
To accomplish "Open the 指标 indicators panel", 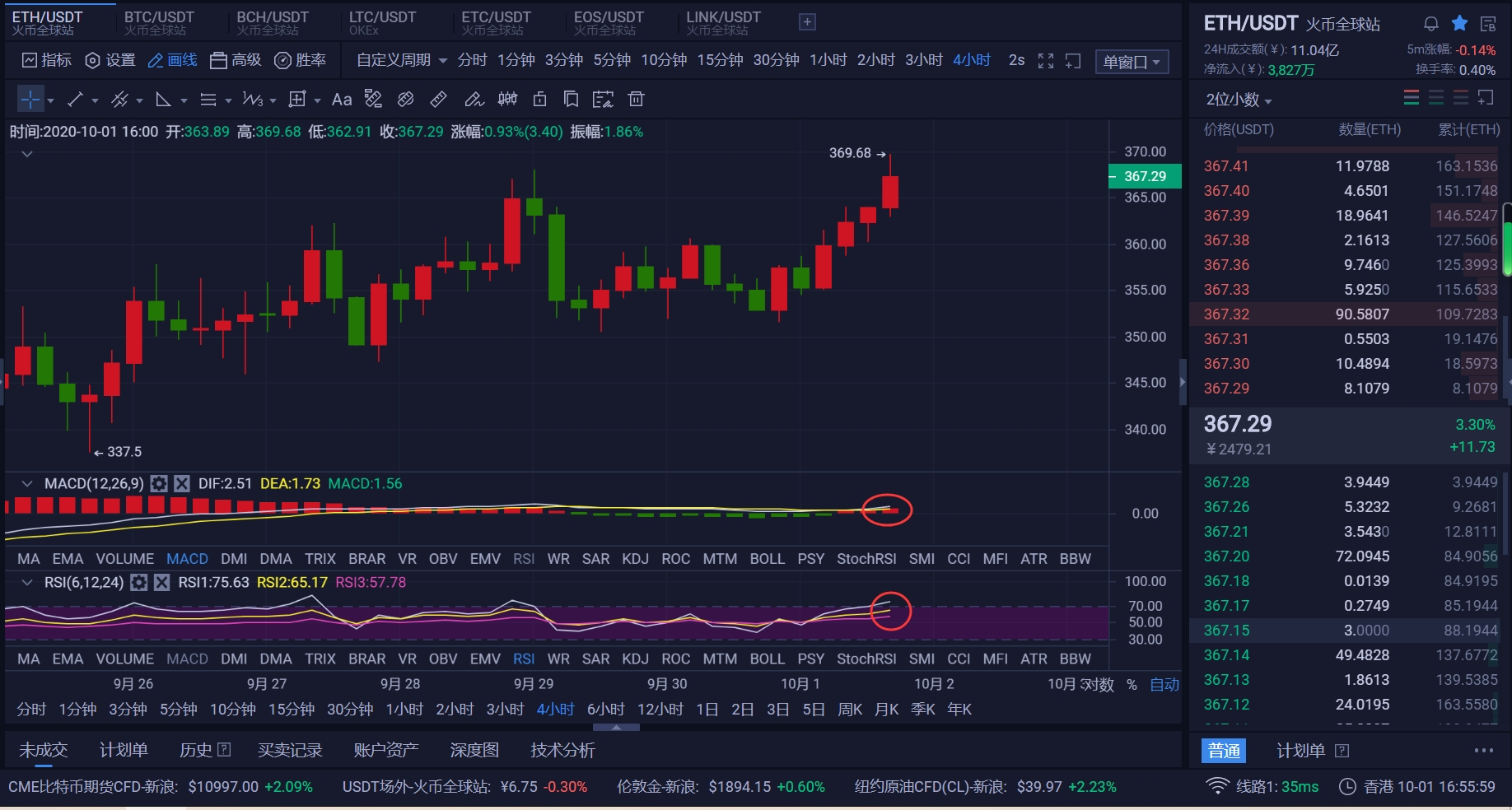I will [45, 59].
